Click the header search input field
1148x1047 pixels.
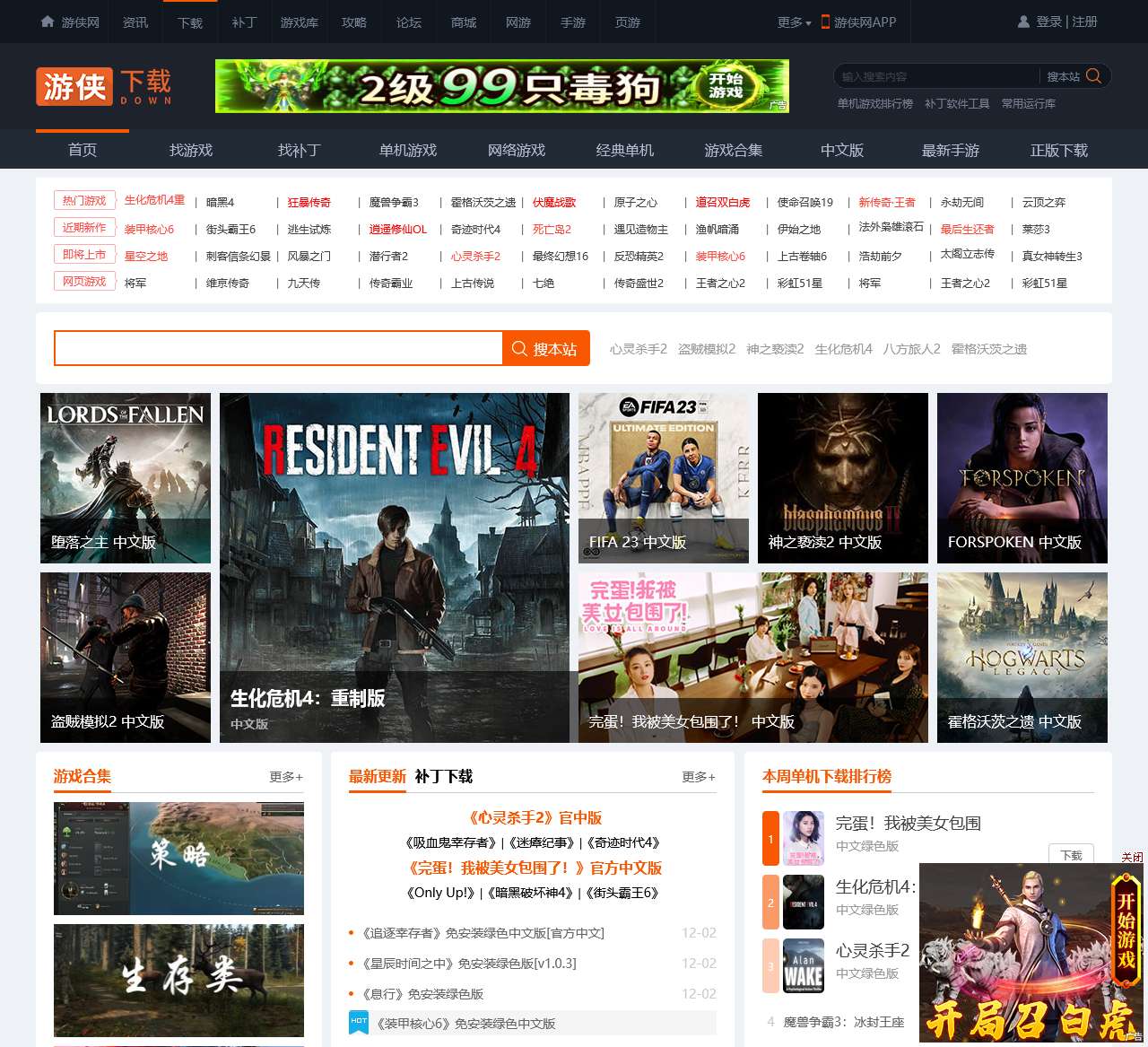coord(937,76)
